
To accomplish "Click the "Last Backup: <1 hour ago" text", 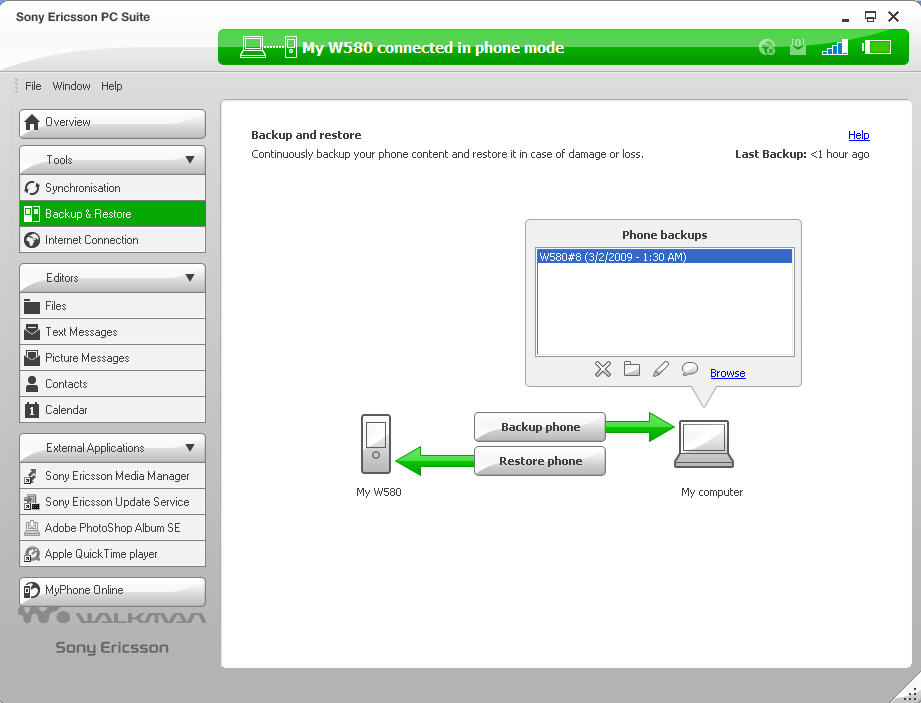I will point(802,154).
